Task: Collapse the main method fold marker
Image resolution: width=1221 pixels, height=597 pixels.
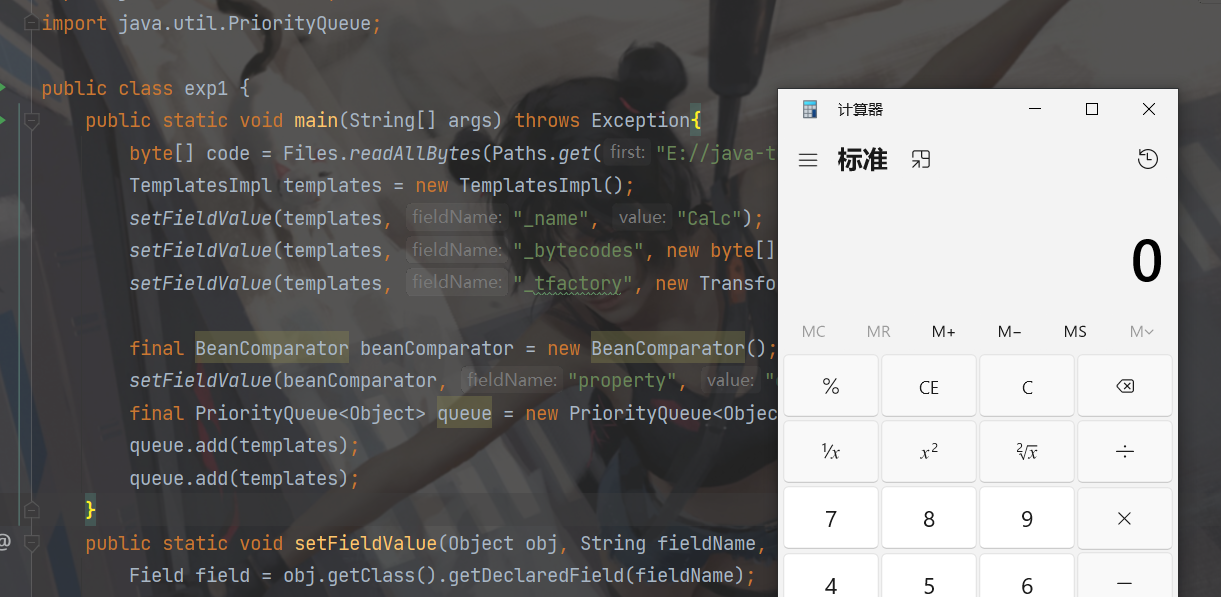Action: [x=31, y=121]
